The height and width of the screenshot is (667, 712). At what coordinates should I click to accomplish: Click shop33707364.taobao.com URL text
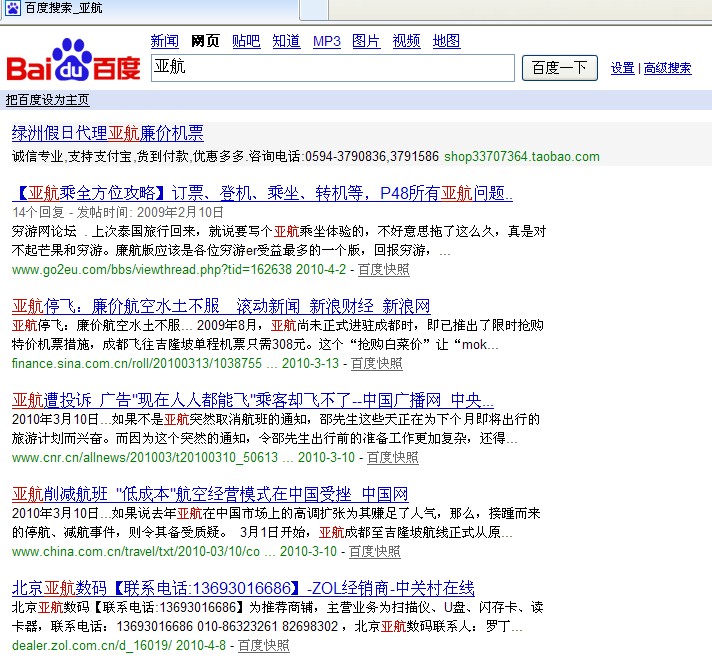(522, 157)
